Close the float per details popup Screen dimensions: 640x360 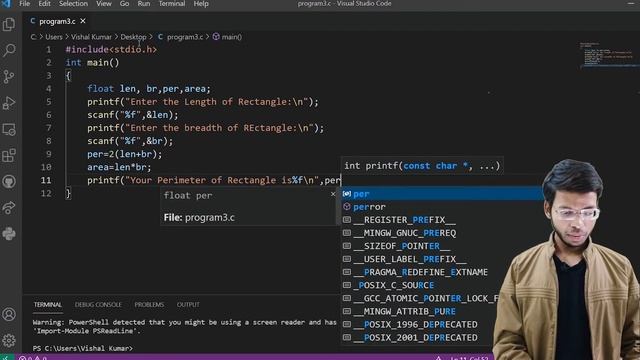pyautogui.click(x=333, y=194)
